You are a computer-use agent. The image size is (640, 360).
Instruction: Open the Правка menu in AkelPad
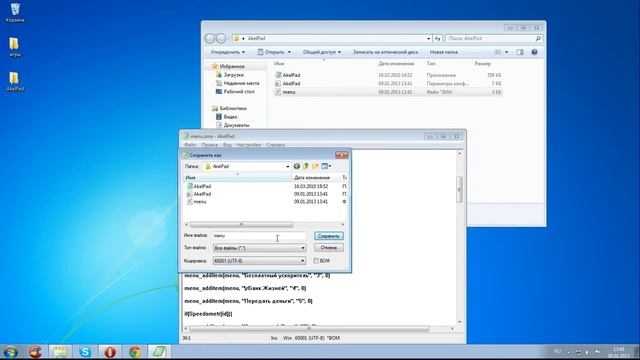[x=209, y=145]
